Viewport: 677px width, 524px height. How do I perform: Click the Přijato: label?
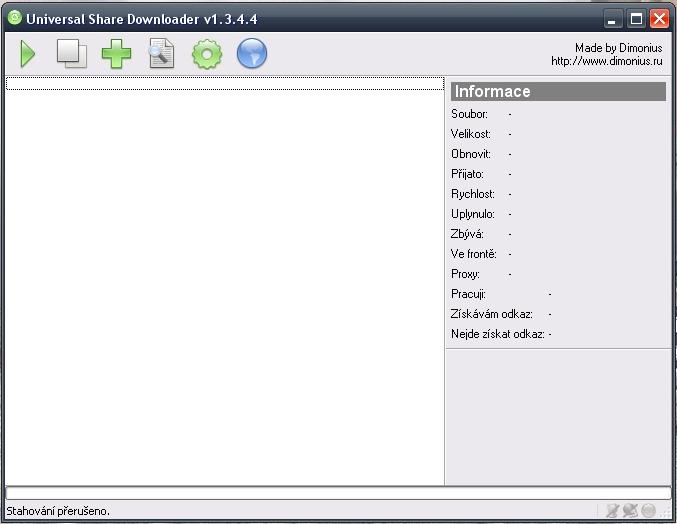click(x=467, y=174)
